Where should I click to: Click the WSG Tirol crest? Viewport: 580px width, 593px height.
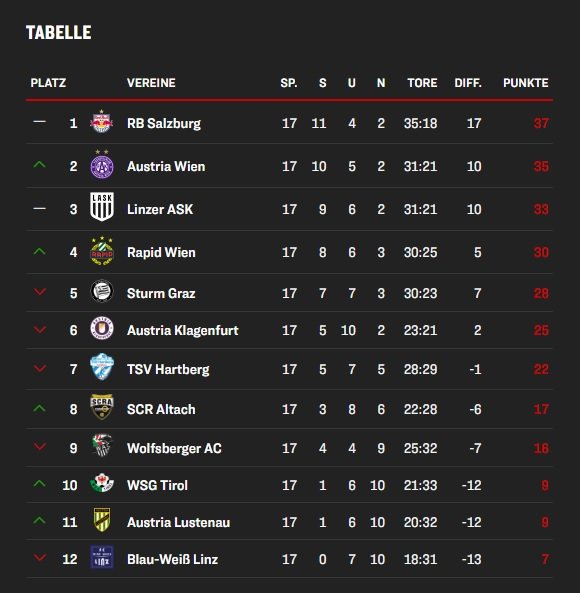tap(102, 483)
